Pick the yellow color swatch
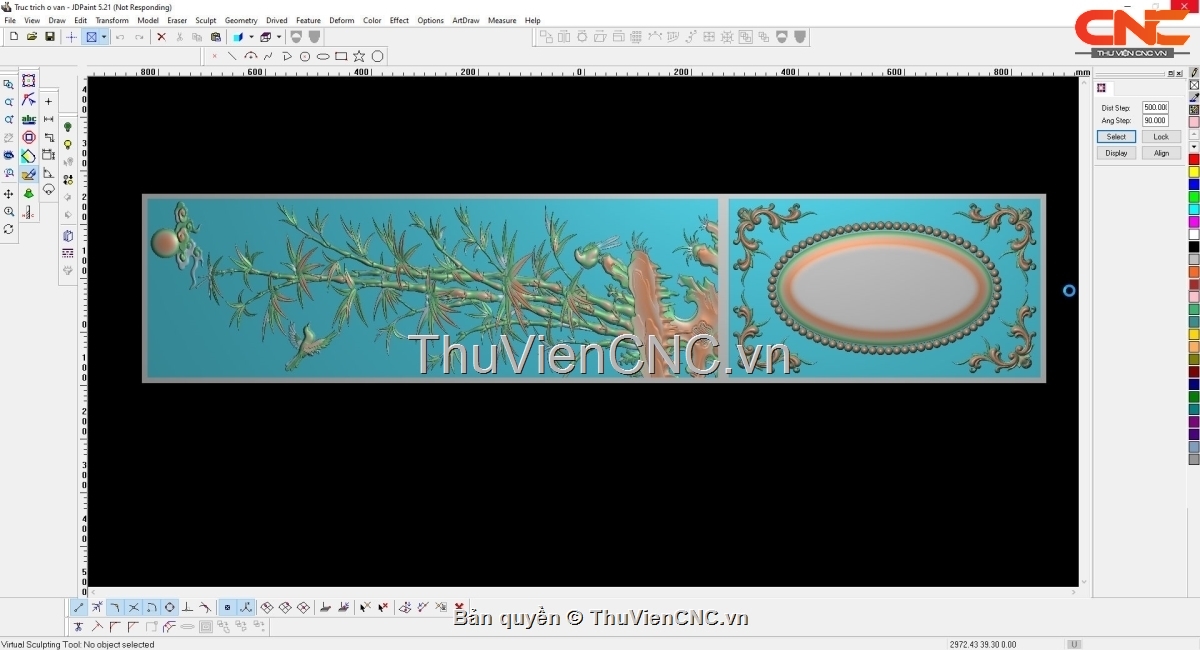1200x650 pixels. pos(1193,172)
